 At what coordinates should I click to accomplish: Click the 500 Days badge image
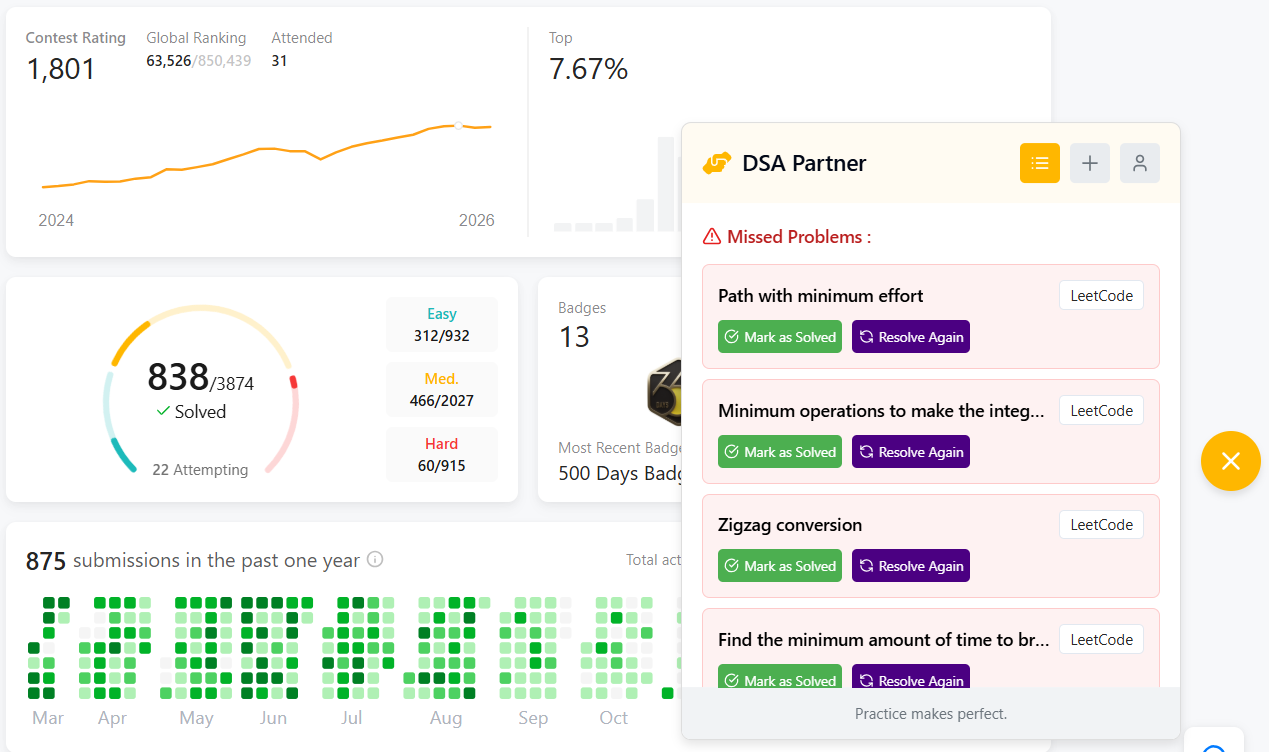pos(666,392)
